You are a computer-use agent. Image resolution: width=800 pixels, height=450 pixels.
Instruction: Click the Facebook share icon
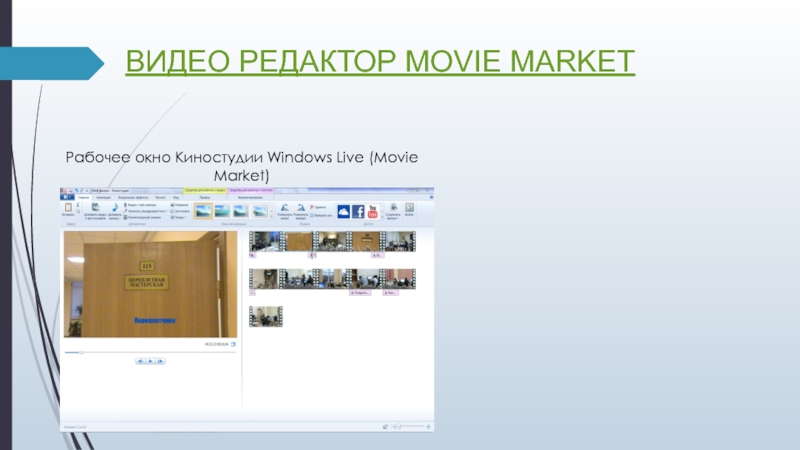(x=358, y=211)
